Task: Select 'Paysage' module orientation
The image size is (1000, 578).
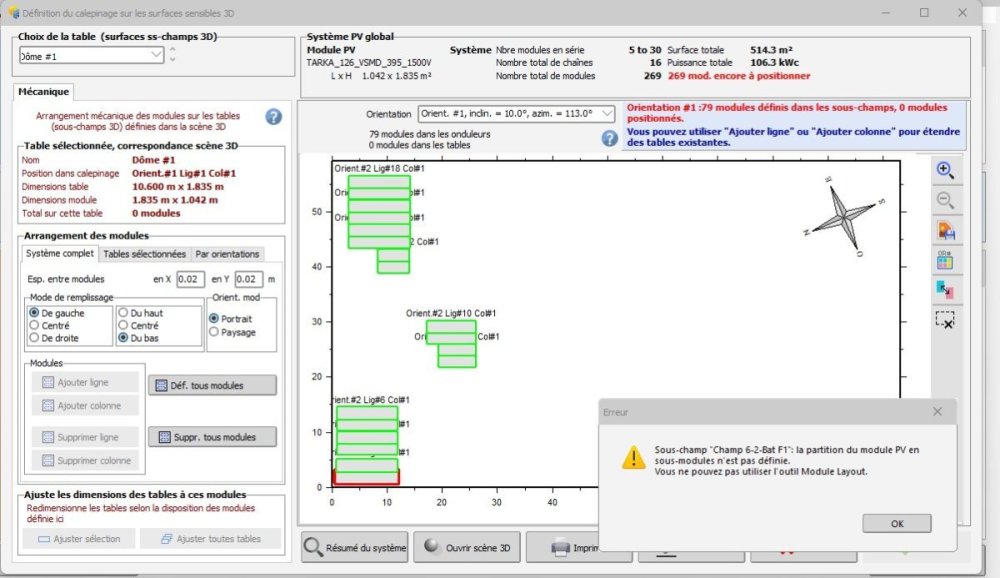Action: (x=214, y=332)
